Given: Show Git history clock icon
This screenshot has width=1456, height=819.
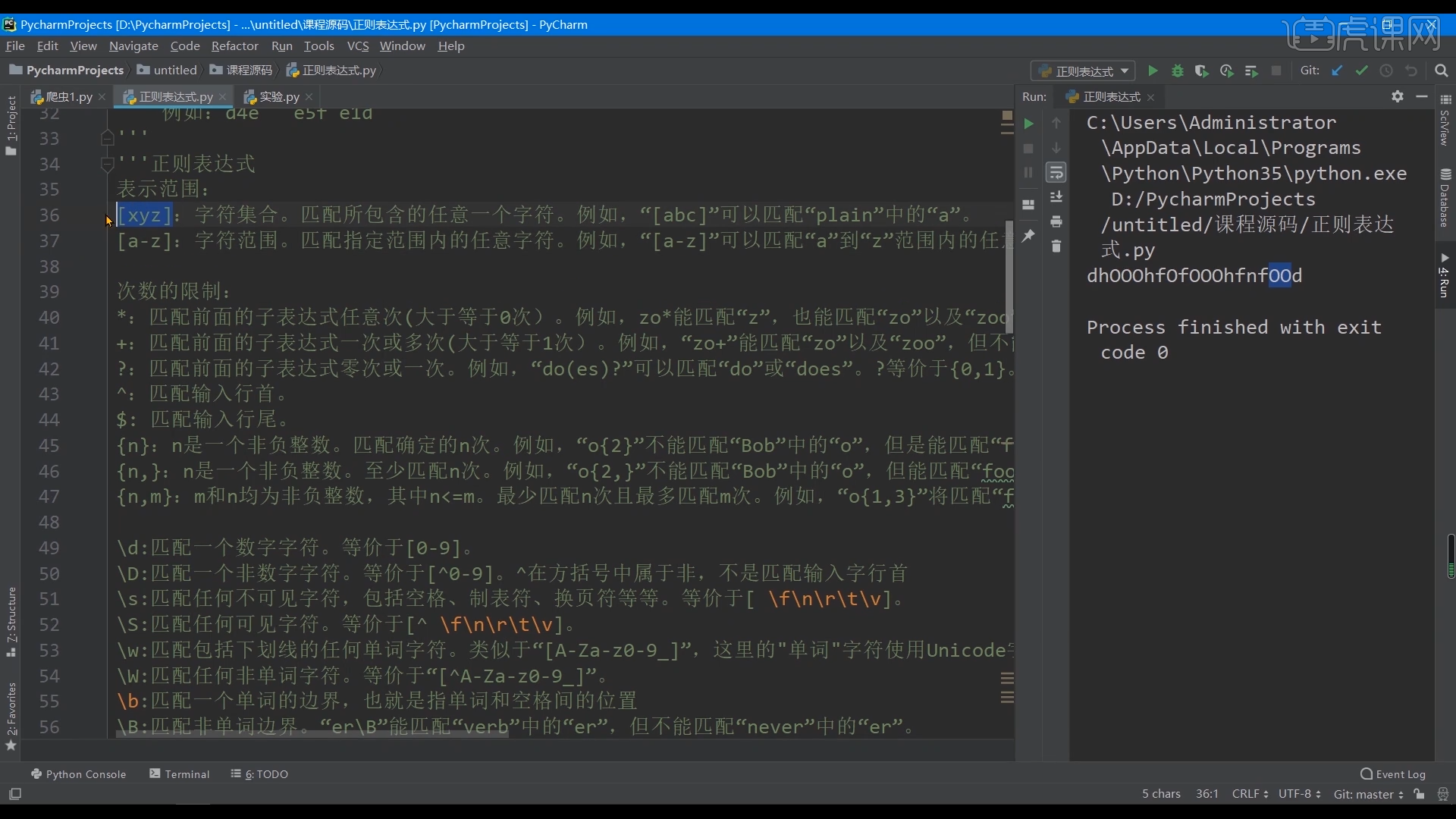Looking at the screenshot, I should 1386,71.
